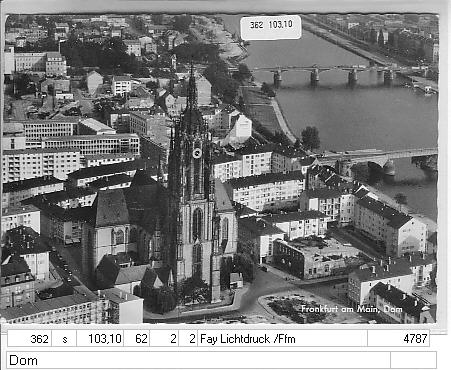451x370 pixels.
Task: Click the empty field right of Dom
Action: 413,360
